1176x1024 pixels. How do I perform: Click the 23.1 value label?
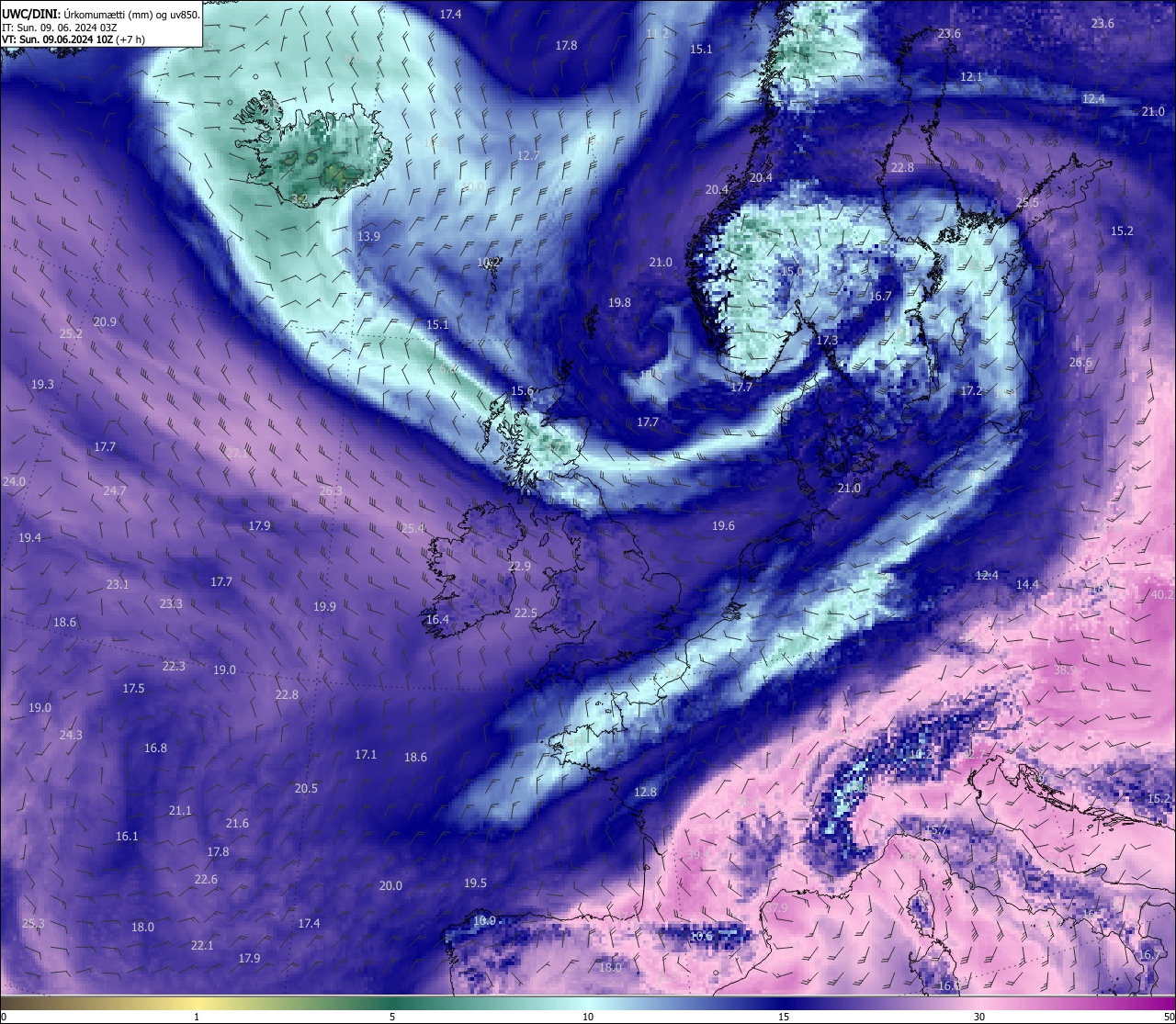click(118, 585)
